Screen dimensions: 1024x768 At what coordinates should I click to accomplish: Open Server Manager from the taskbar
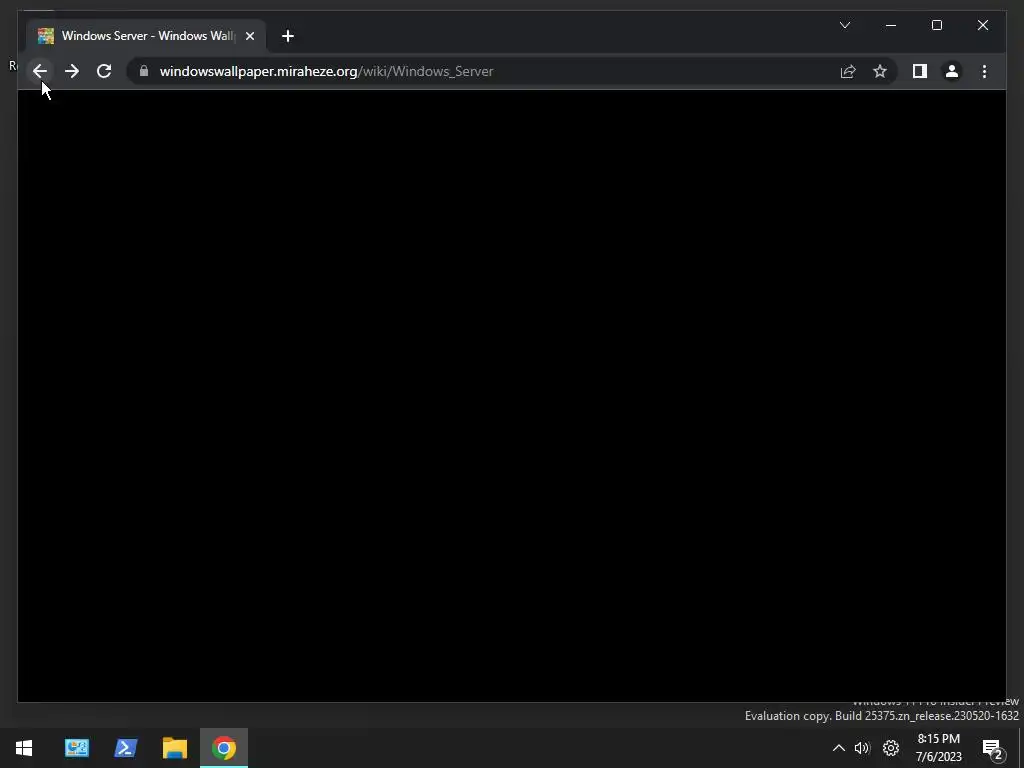point(77,748)
